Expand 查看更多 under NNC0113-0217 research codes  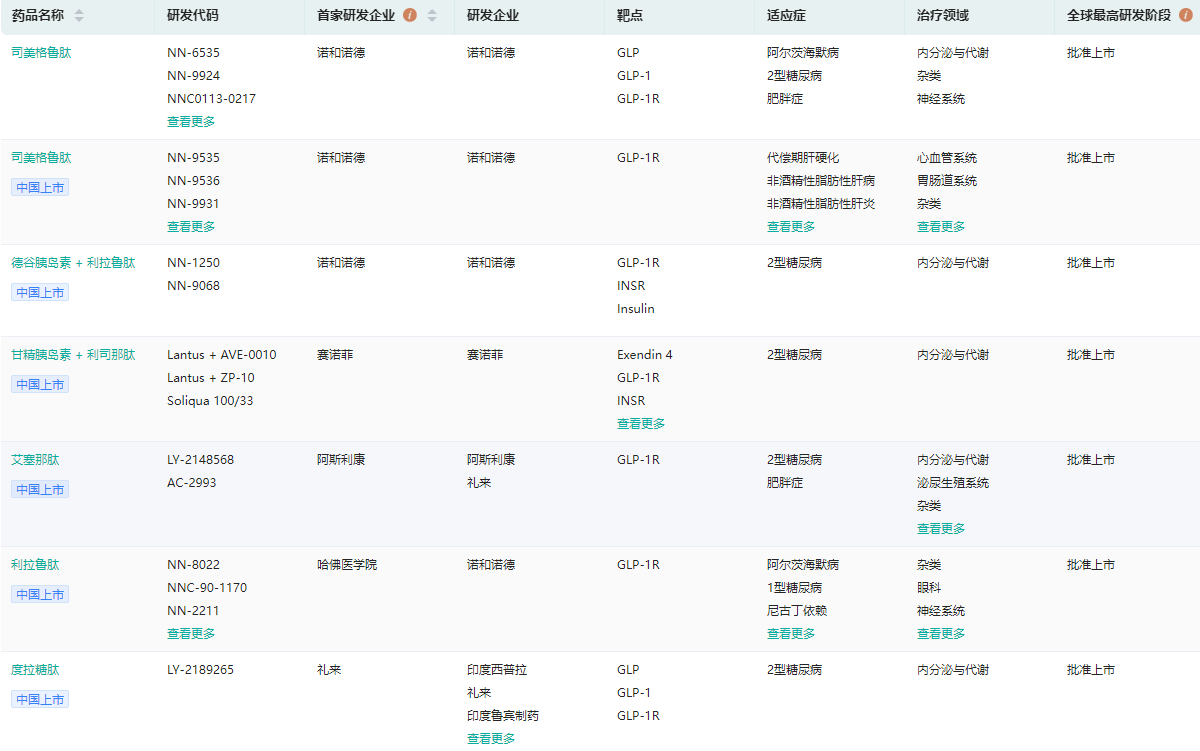pos(191,122)
